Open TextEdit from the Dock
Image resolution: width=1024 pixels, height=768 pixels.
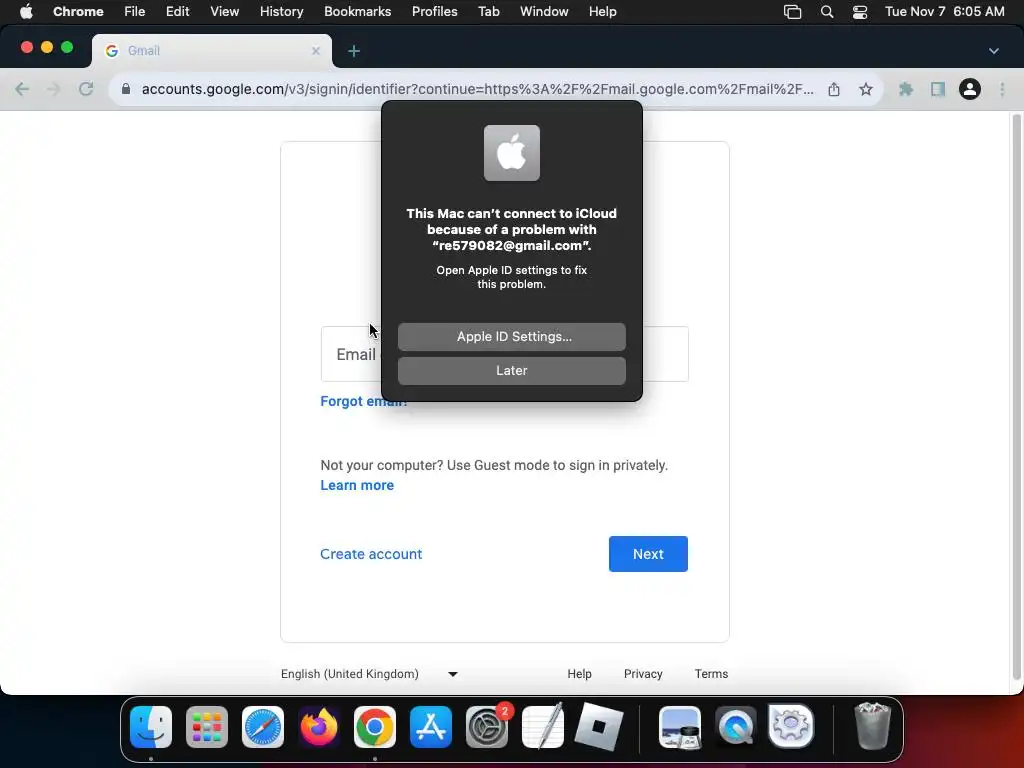543,727
